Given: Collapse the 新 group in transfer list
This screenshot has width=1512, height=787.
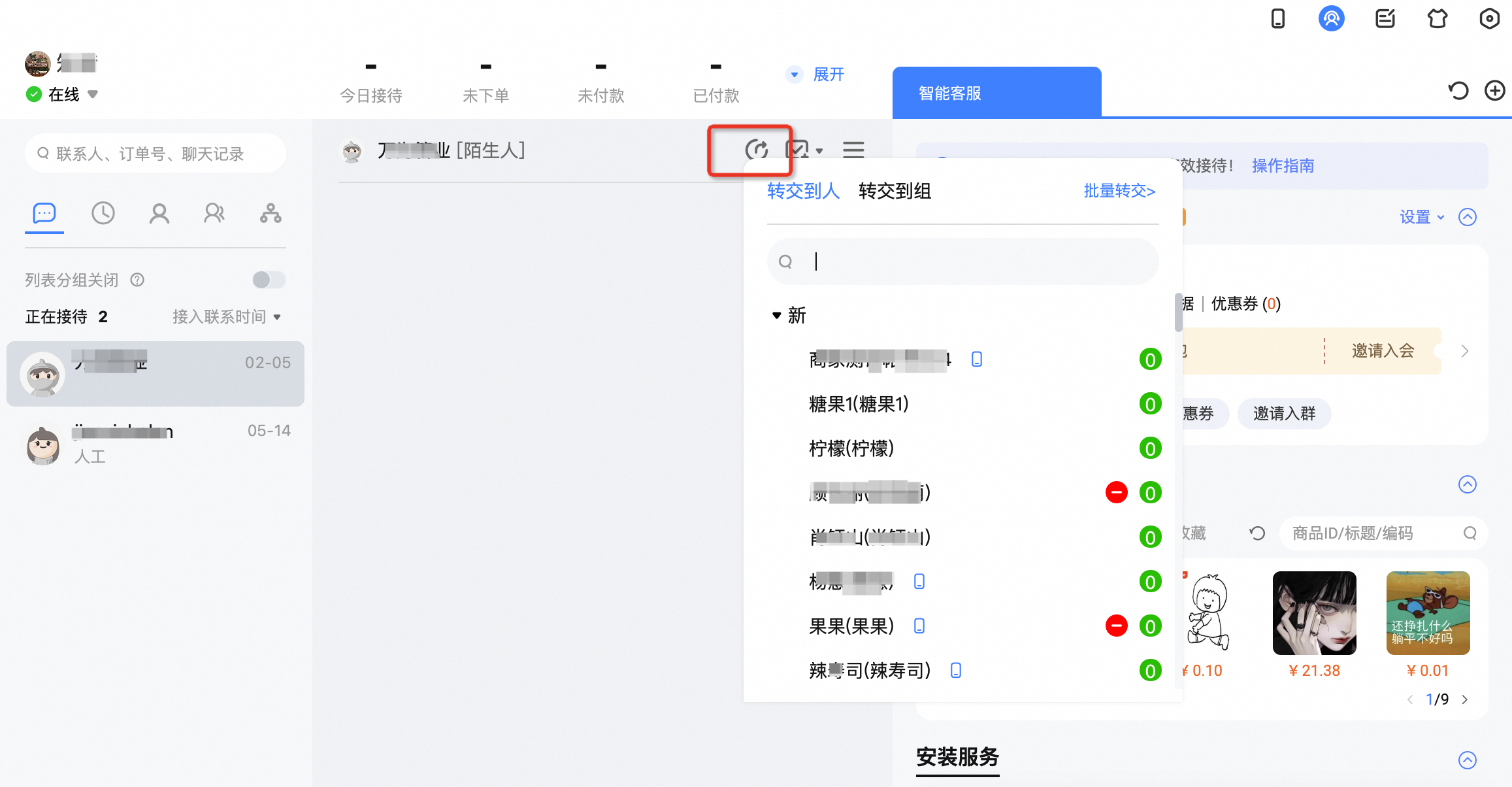Looking at the screenshot, I should pos(776,315).
